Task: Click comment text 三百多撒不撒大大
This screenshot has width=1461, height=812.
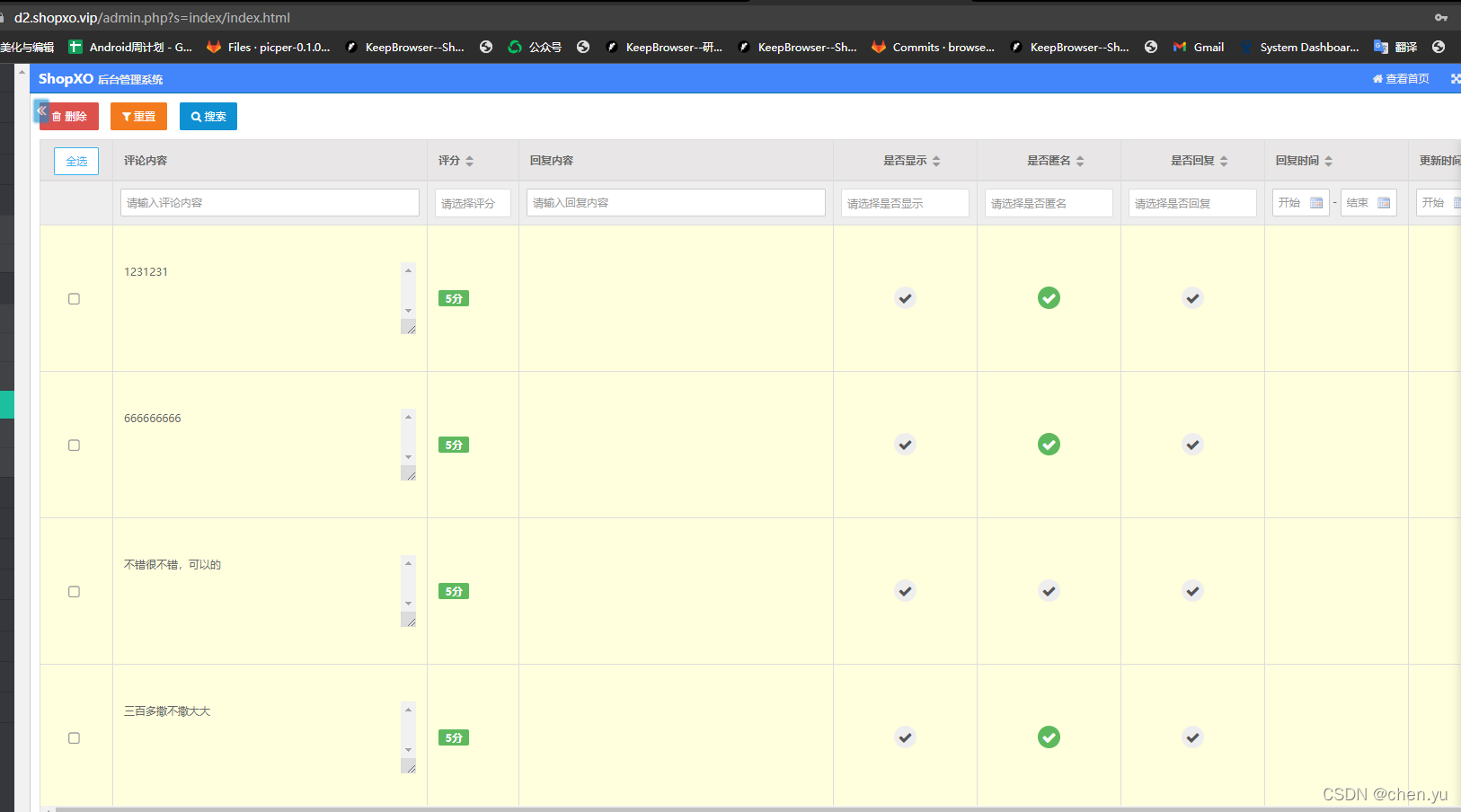Action: click(167, 711)
